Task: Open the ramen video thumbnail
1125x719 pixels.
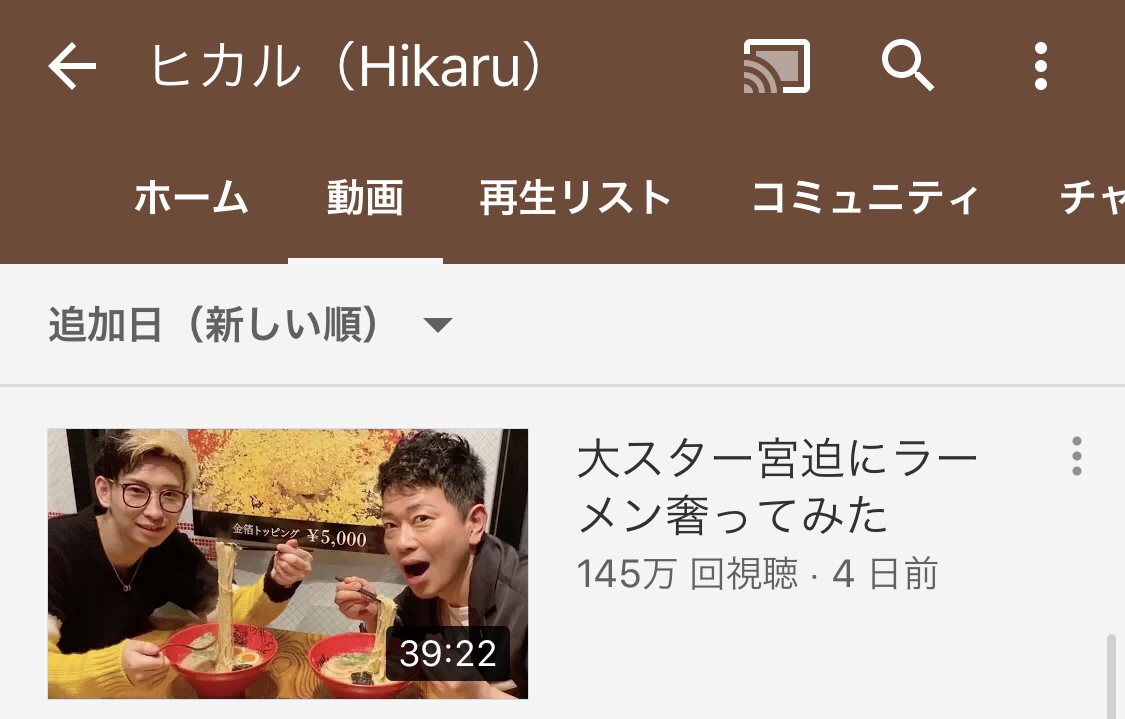Action: [x=288, y=564]
